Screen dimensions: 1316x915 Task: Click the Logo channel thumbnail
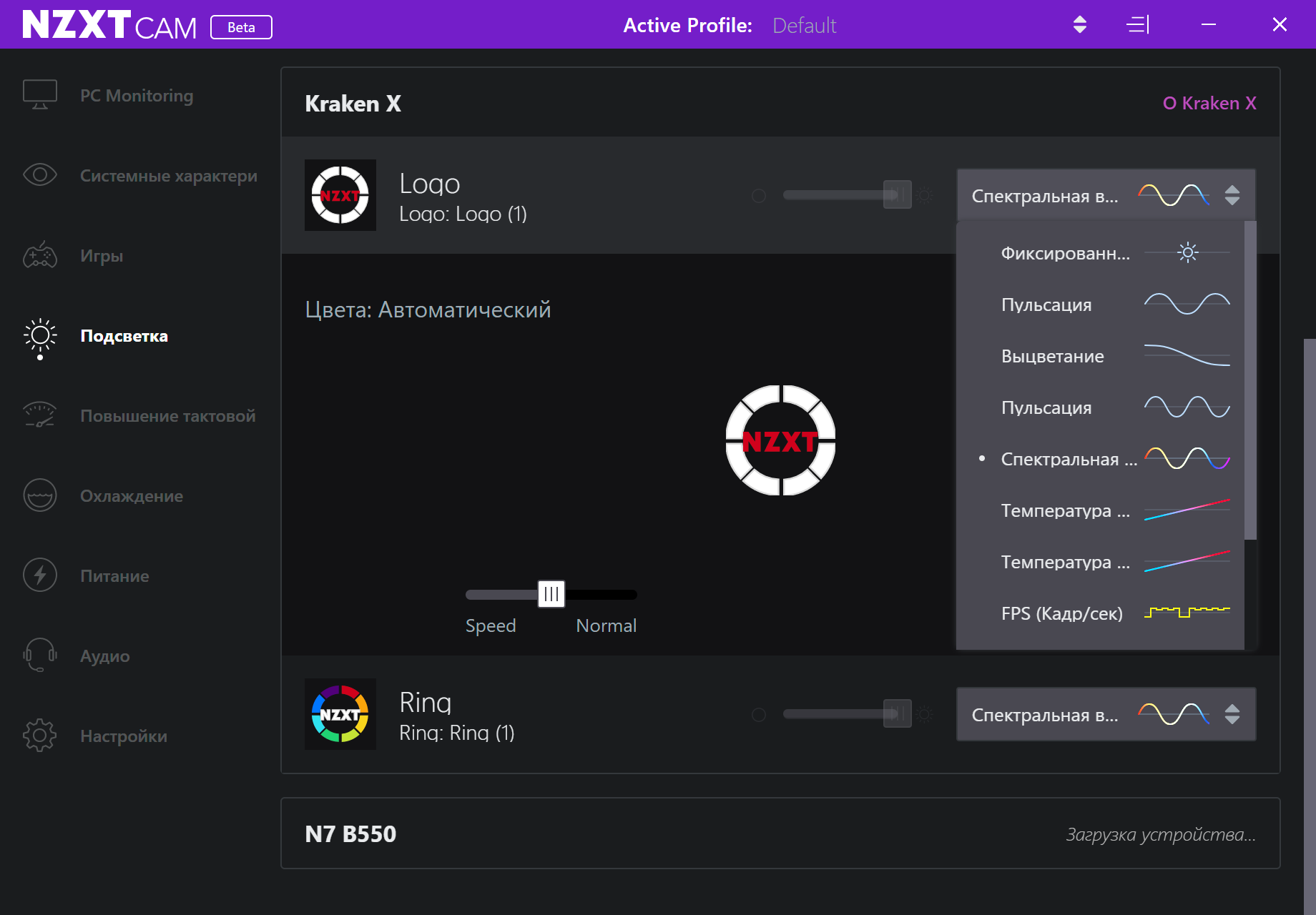tap(340, 195)
